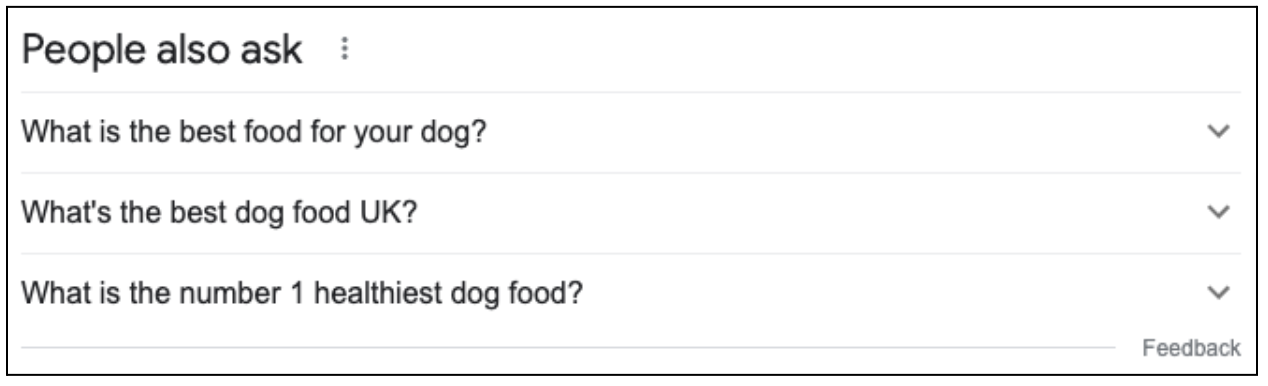Show the answer about the best food for your dog
This screenshot has height=386, width=1268.
pos(631,132)
